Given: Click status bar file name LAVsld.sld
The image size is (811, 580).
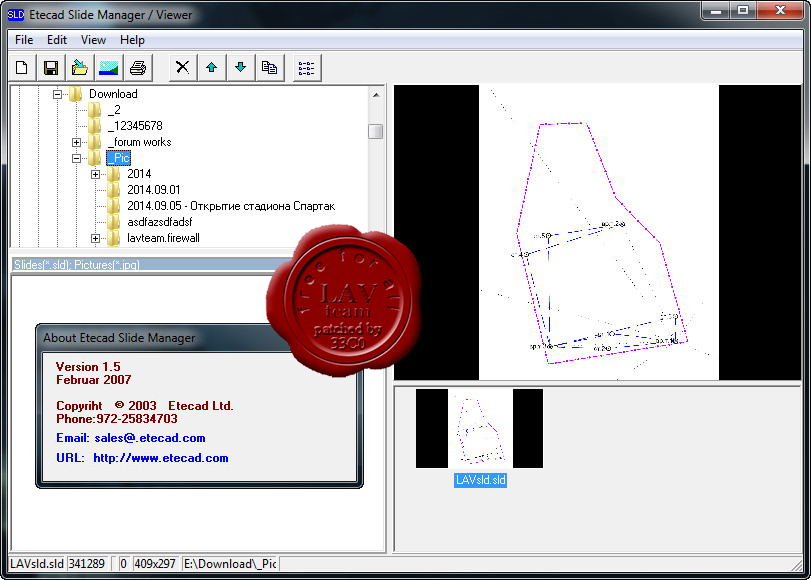Looking at the screenshot, I should point(37,564).
